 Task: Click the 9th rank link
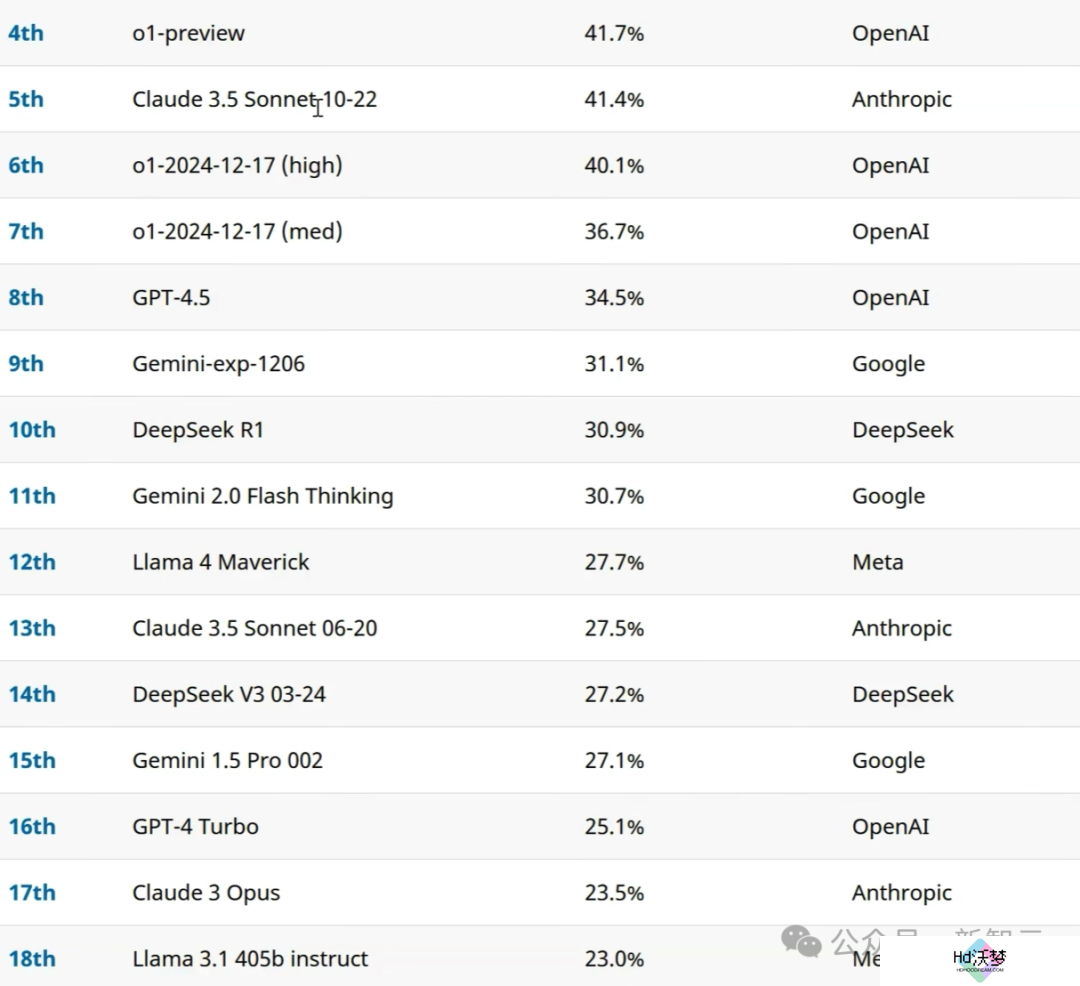click(26, 364)
